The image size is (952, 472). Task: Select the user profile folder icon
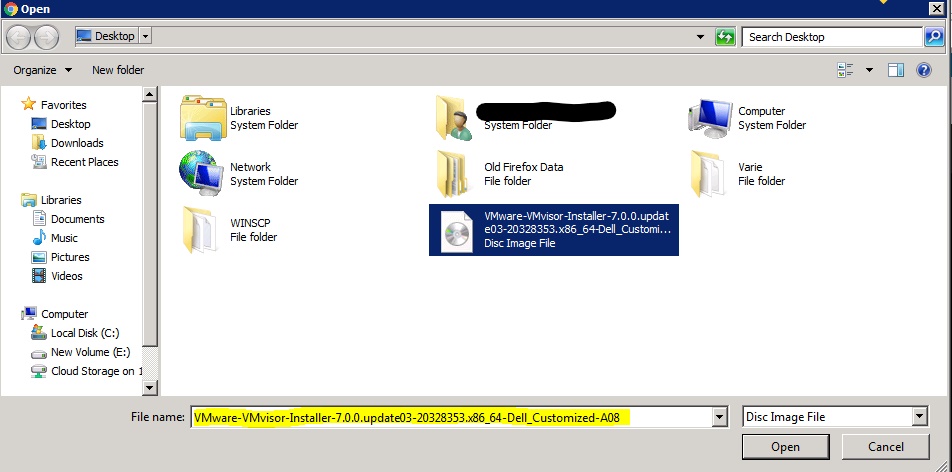(454, 118)
